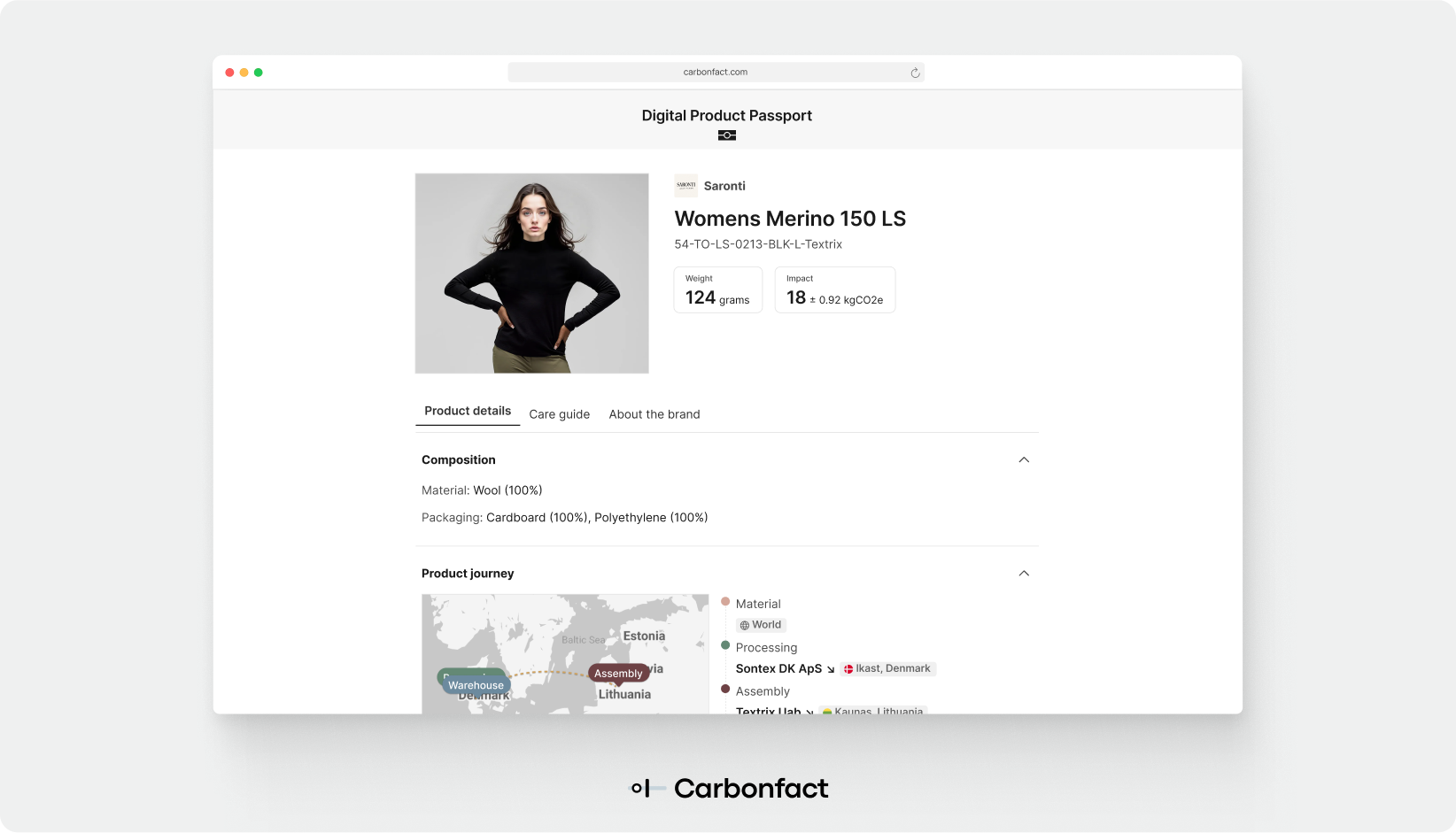Click the Impact 18 kgCO2e card
Image resolution: width=1456 pixels, height=833 pixels.
pos(835,289)
